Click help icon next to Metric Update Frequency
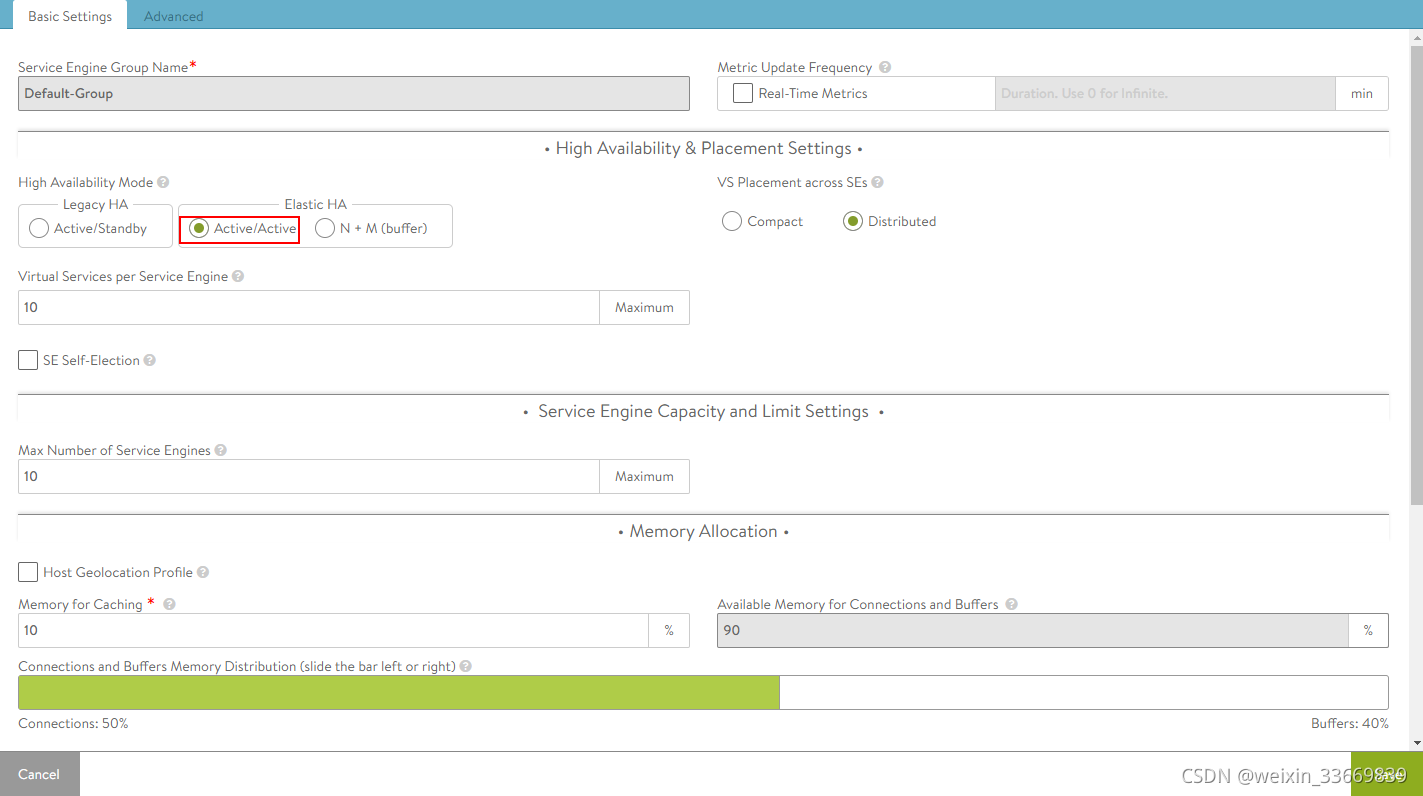The image size is (1423, 796). click(x=885, y=68)
